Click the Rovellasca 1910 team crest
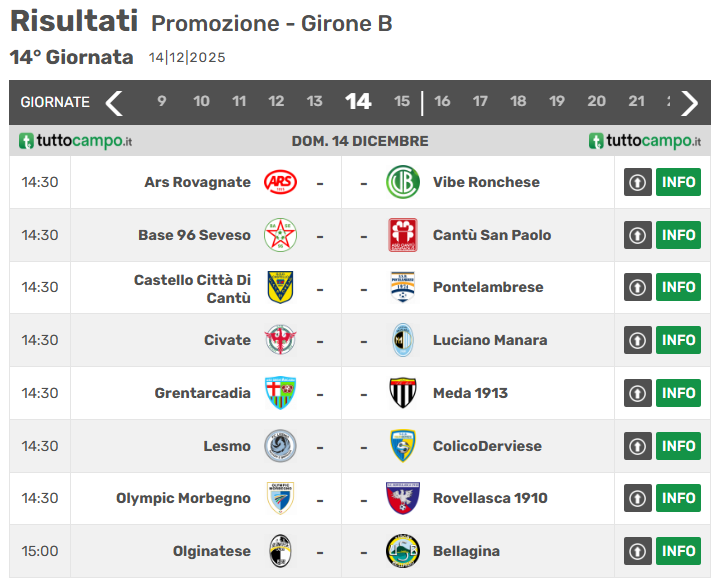The width and height of the screenshot is (722, 582). point(403,498)
